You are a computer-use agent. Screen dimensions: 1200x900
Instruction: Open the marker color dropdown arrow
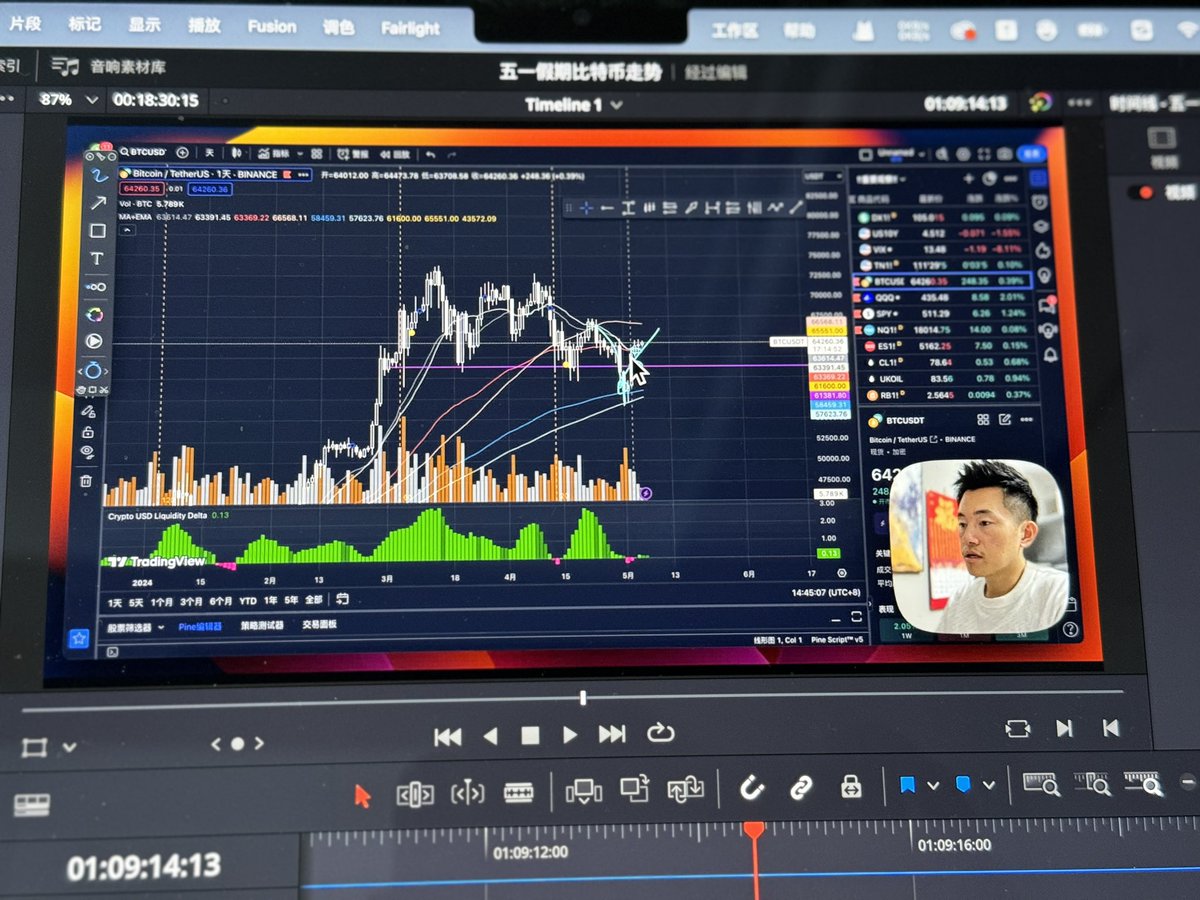tap(989, 785)
